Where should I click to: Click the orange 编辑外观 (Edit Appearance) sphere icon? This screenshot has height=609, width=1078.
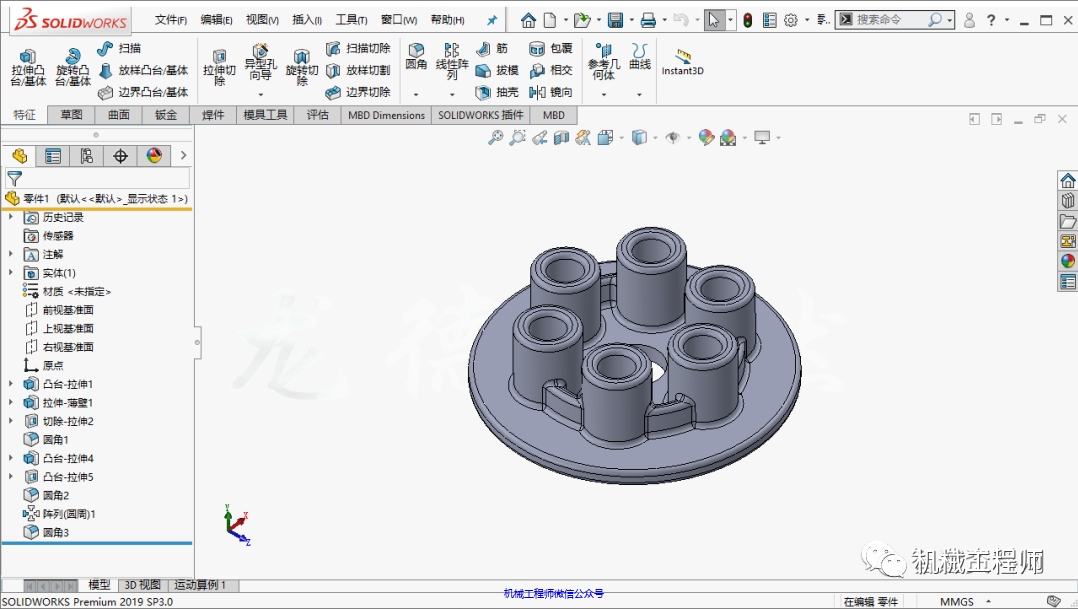pyautogui.click(x=704, y=138)
